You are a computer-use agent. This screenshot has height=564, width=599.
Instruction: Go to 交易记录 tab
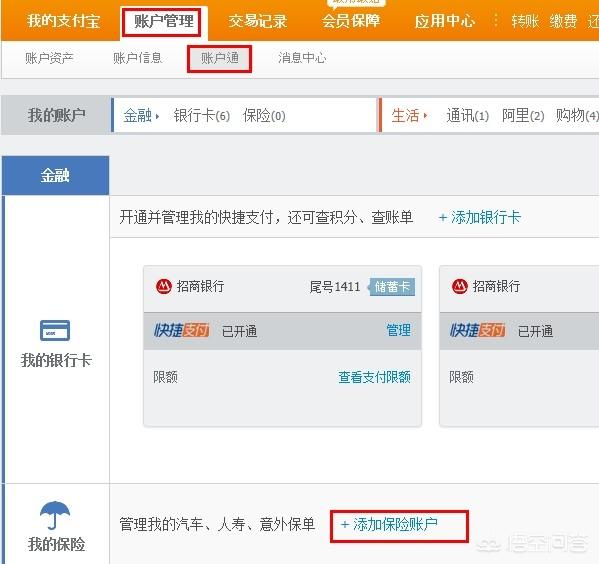(x=258, y=21)
